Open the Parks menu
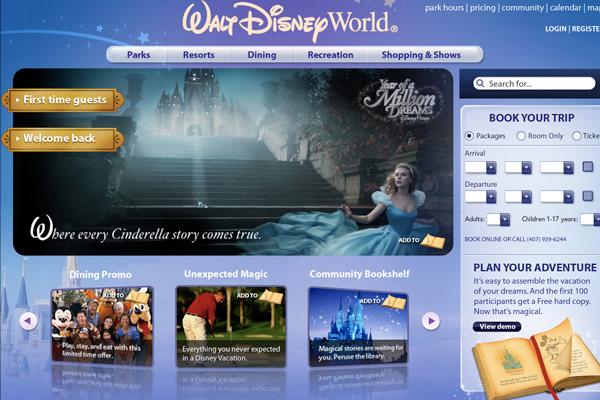 [x=139, y=55]
